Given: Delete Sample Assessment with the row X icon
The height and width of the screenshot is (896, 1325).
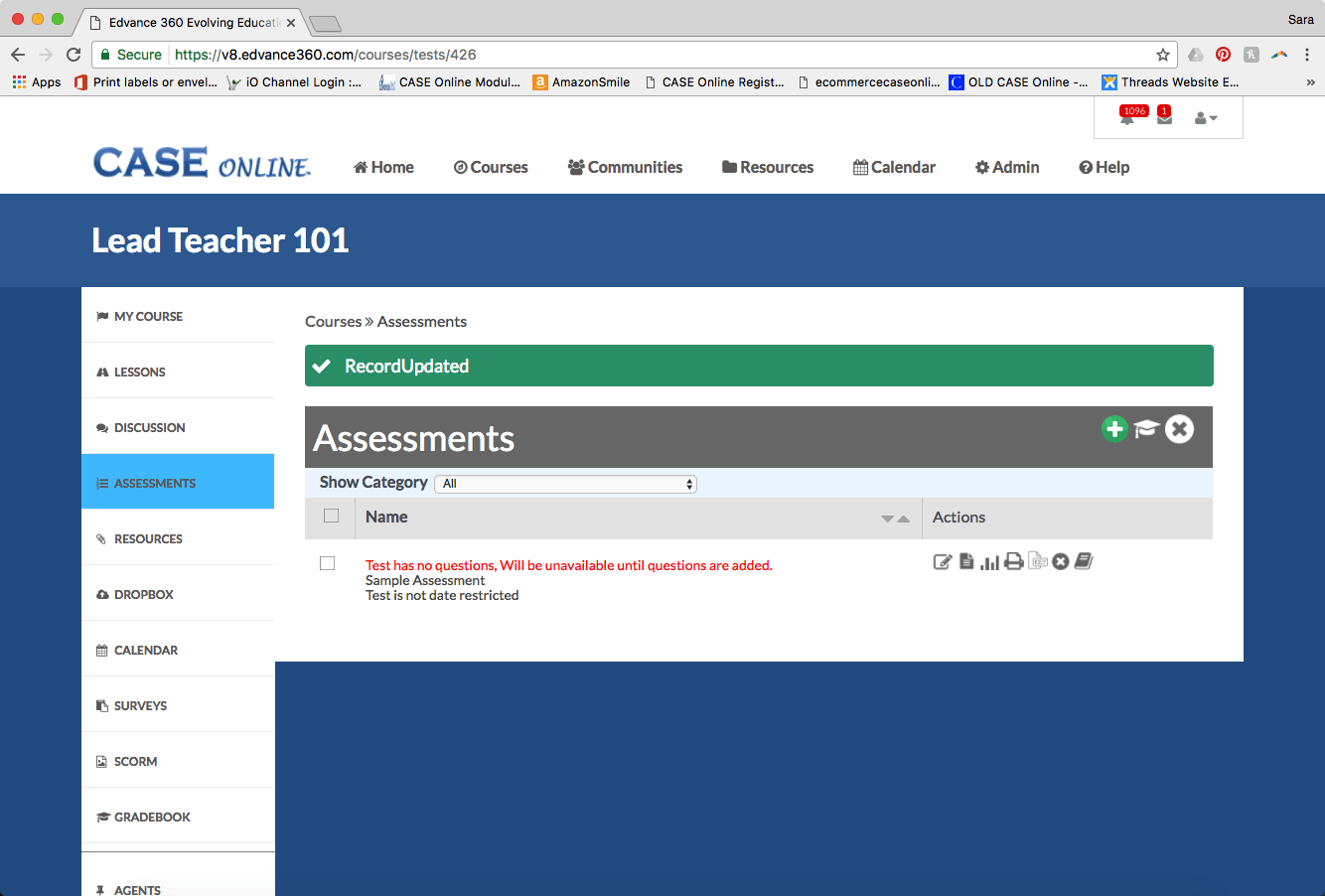Looking at the screenshot, I should [x=1061, y=562].
